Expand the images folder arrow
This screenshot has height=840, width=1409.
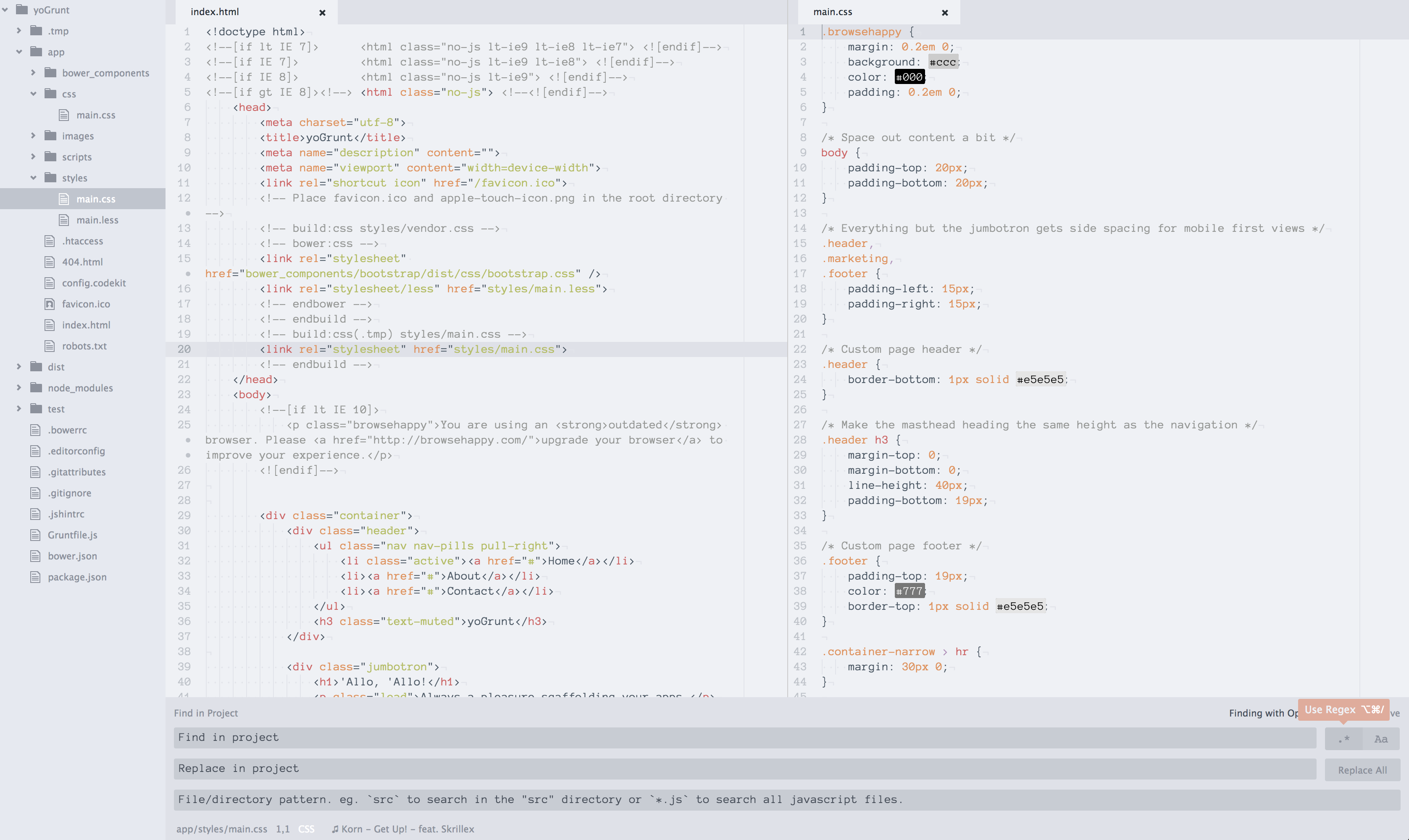pyautogui.click(x=33, y=136)
